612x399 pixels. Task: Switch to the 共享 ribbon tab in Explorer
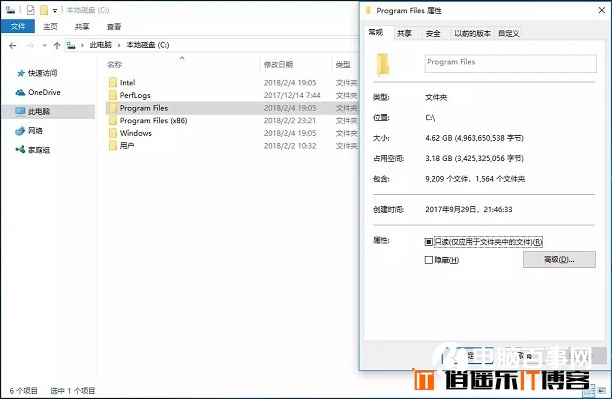82,27
